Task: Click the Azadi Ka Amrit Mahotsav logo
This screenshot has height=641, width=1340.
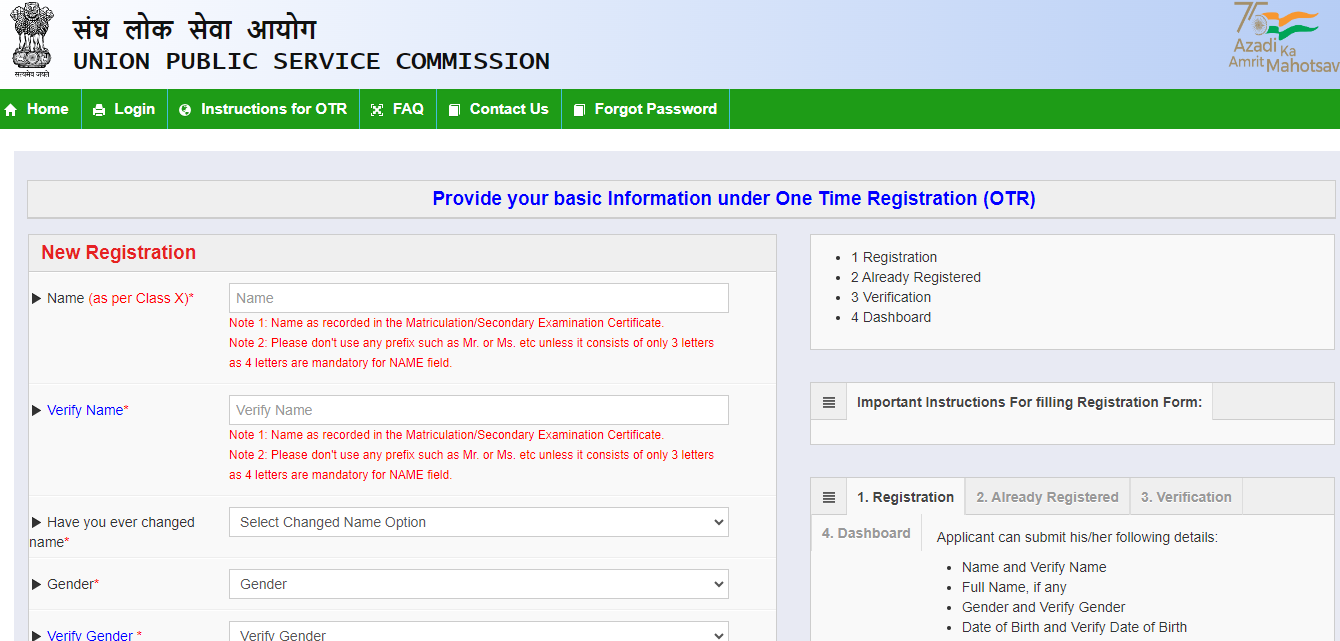Action: 1284,37
